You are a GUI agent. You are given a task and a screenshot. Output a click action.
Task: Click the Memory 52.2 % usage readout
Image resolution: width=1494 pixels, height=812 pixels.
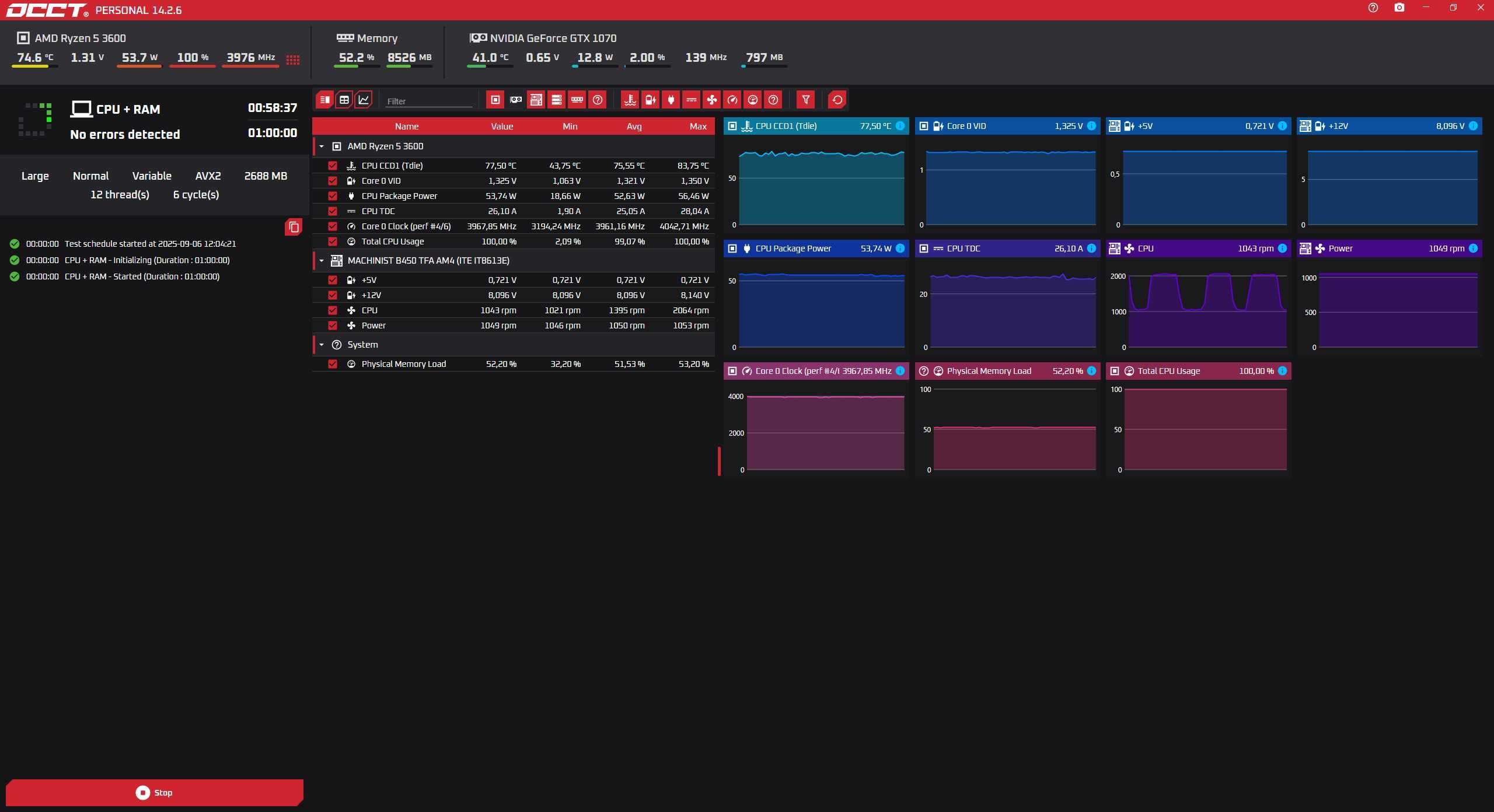(356, 58)
